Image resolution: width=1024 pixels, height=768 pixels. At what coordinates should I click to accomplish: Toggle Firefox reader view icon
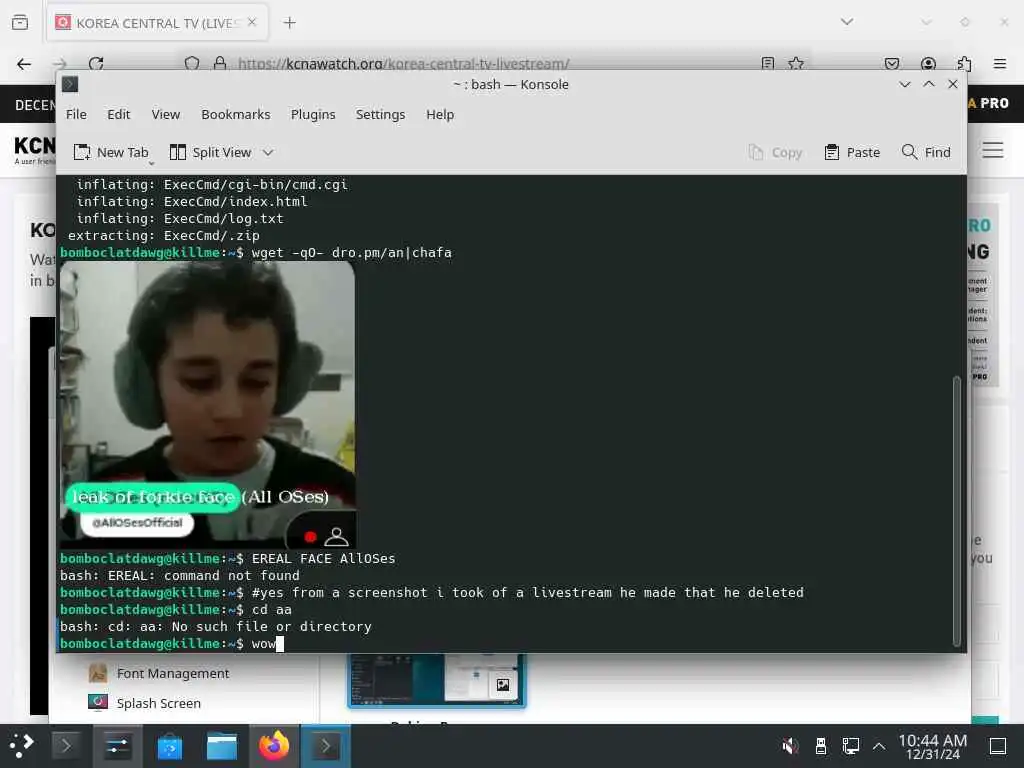tap(768, 63)
